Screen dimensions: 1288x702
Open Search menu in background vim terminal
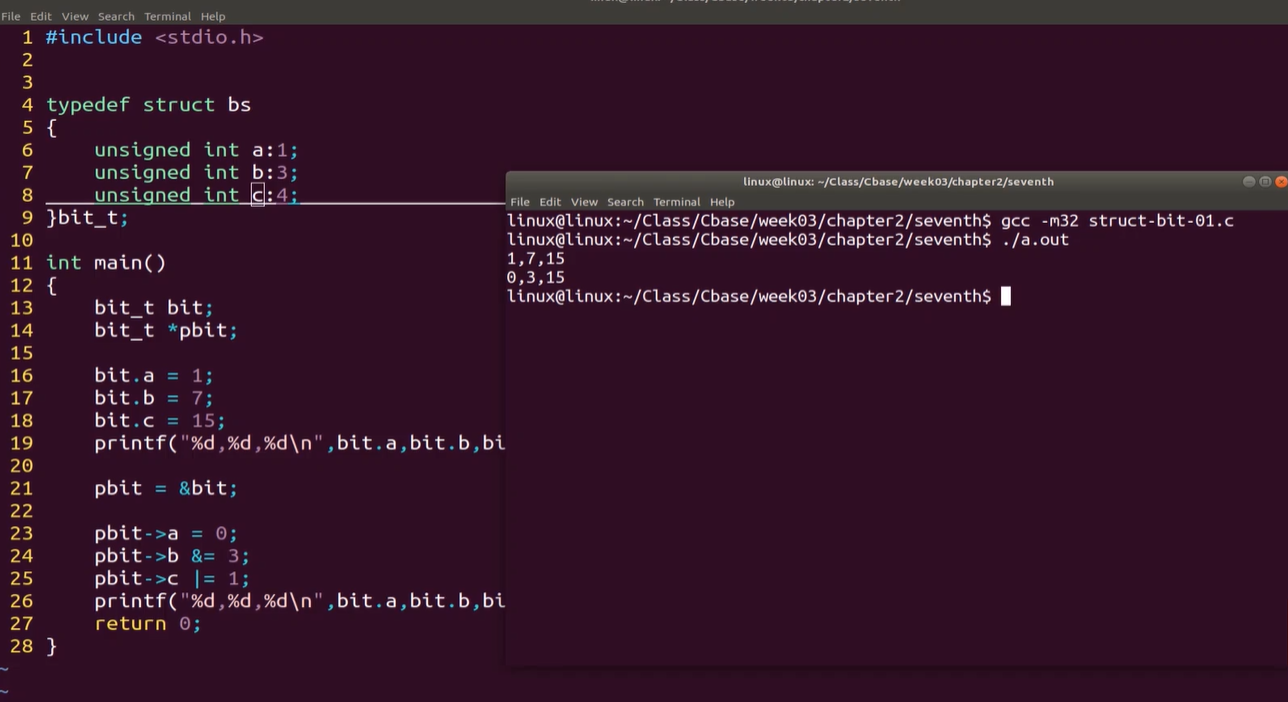coord(116,16)
